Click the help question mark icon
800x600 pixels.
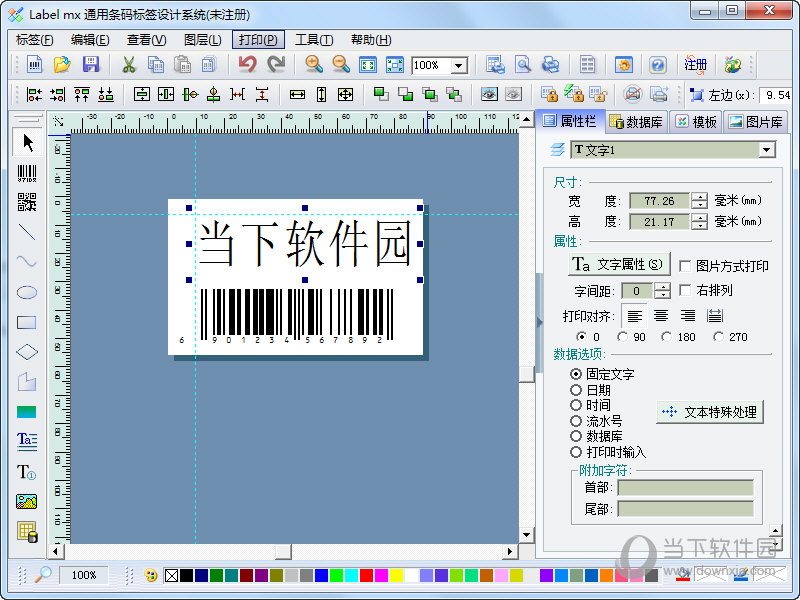coord(658,65)
